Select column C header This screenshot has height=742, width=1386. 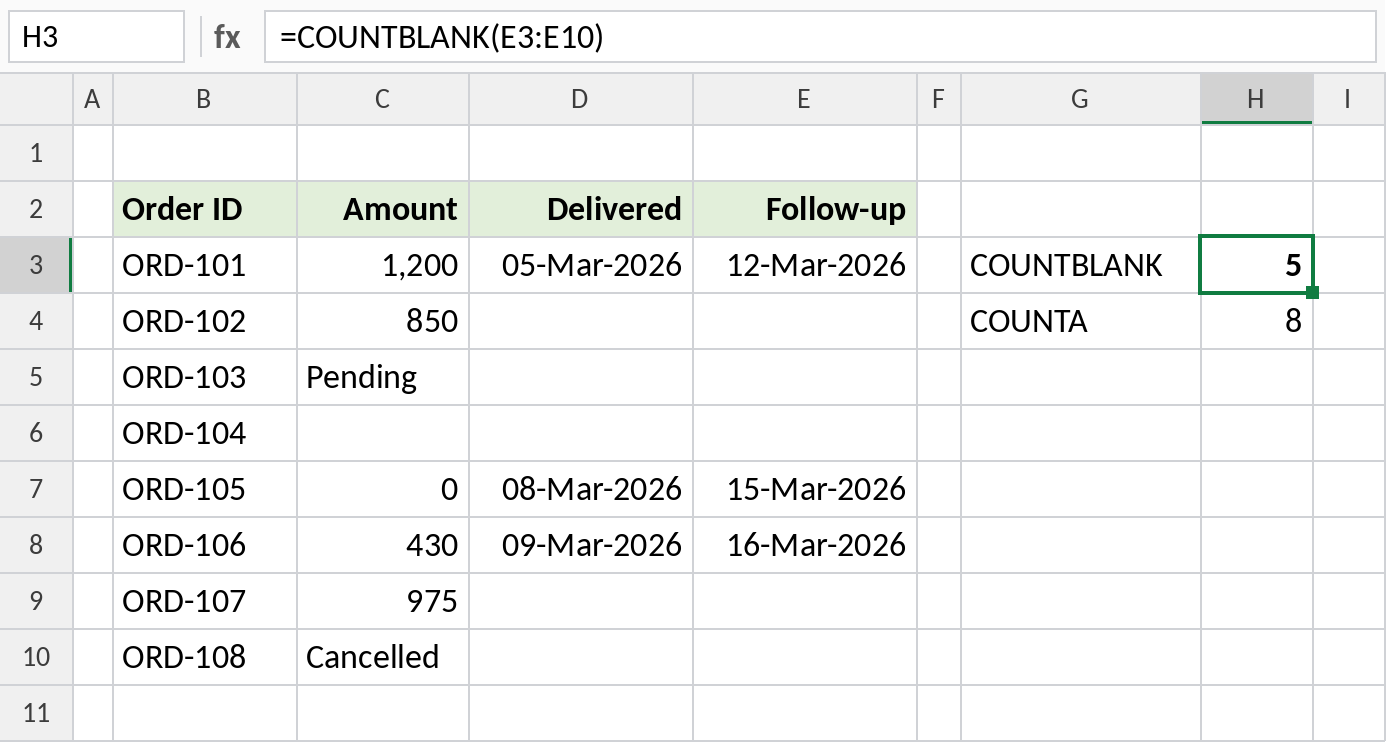coord(383,99)
